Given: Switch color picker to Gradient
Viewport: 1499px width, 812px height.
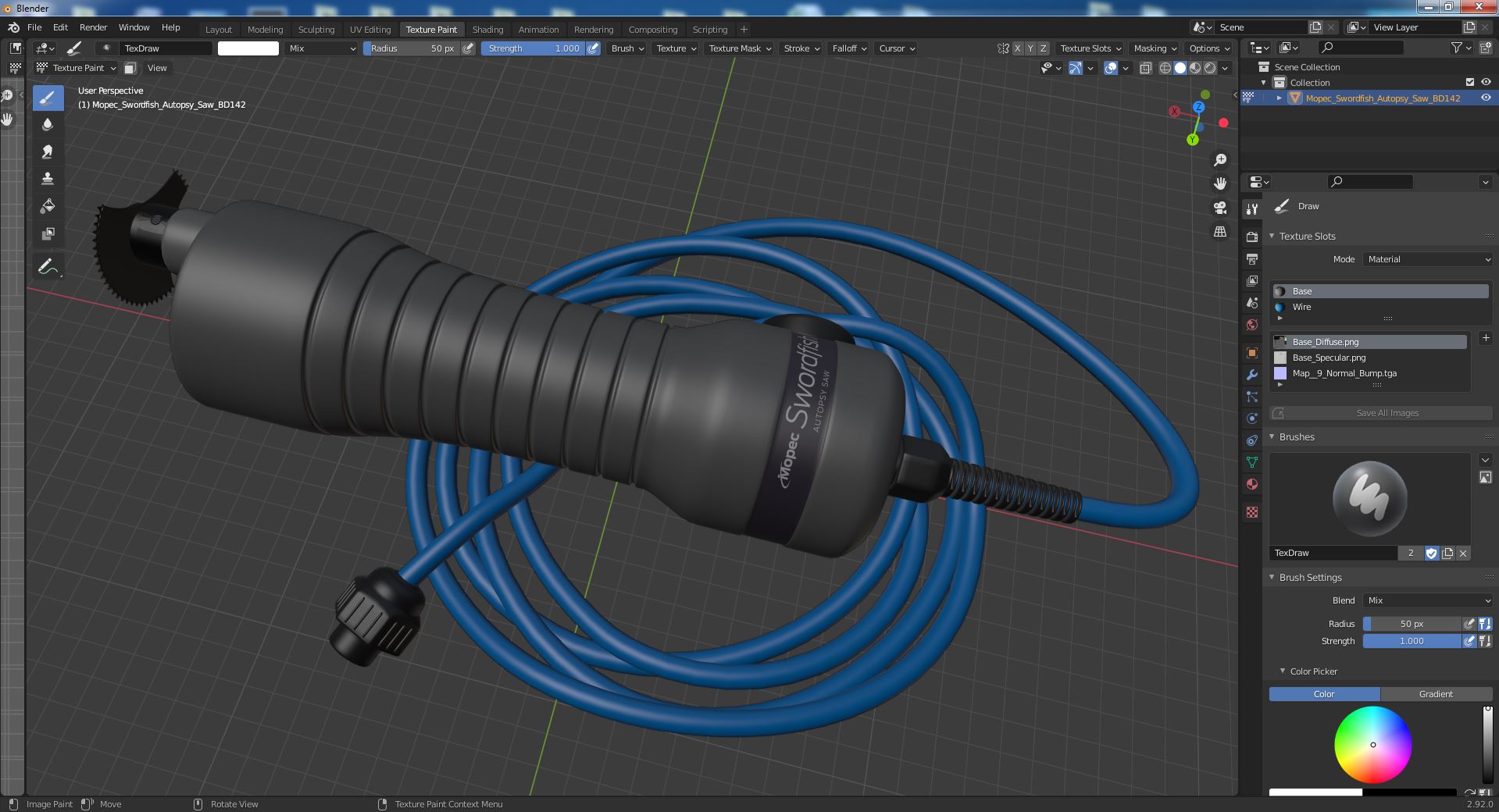Looking at the screenshot, I should pos(1436,694).
